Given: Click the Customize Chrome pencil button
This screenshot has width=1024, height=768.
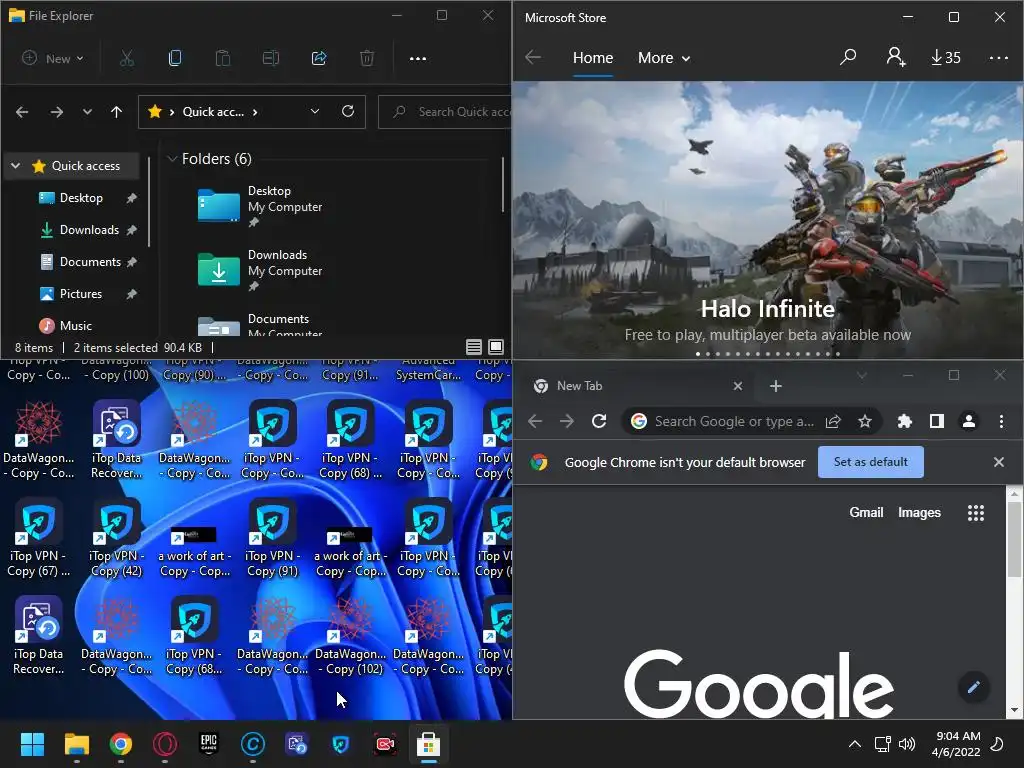Looking at the screenshot, I should [974, 687].
